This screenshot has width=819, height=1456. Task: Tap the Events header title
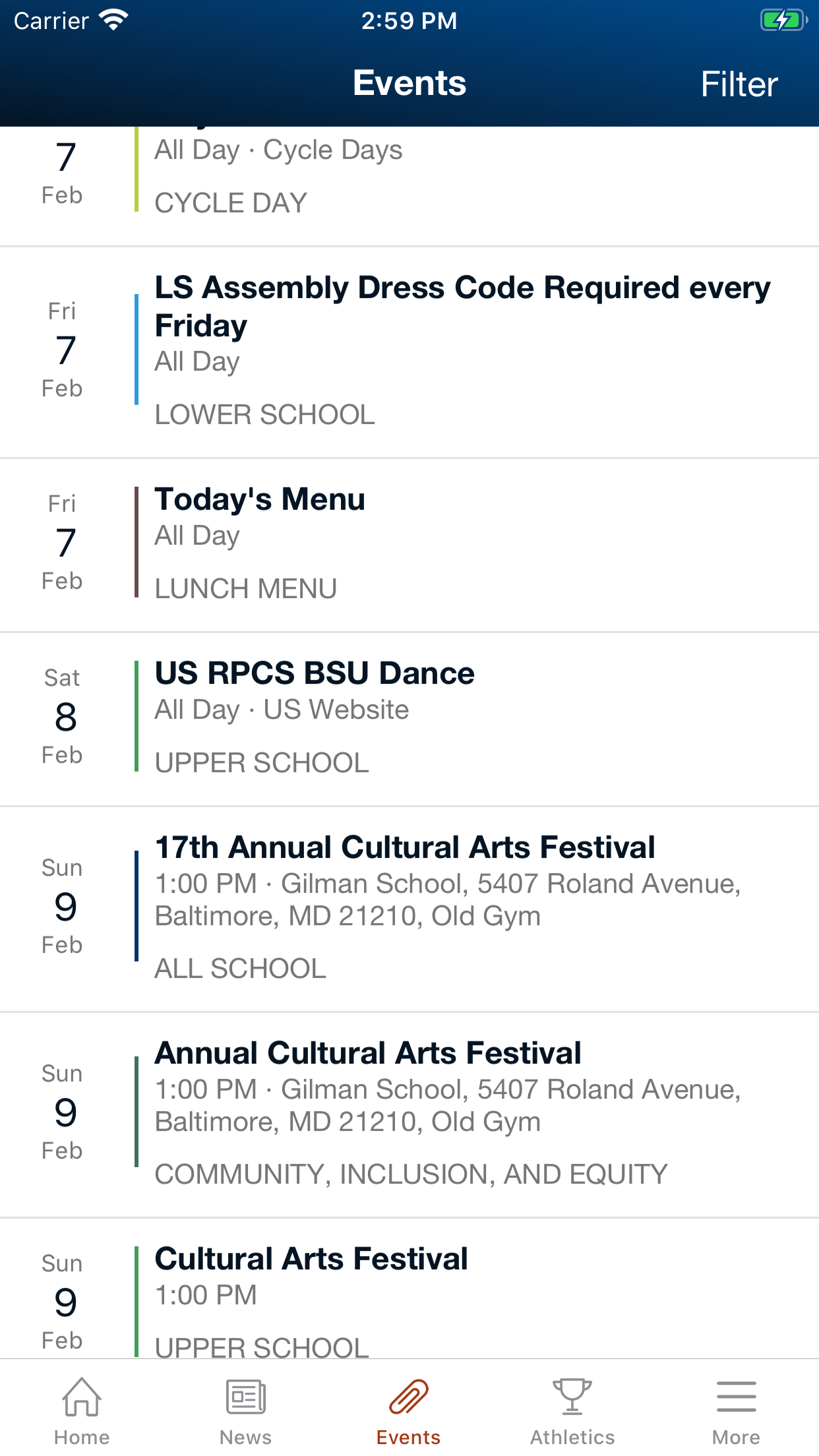409,83
